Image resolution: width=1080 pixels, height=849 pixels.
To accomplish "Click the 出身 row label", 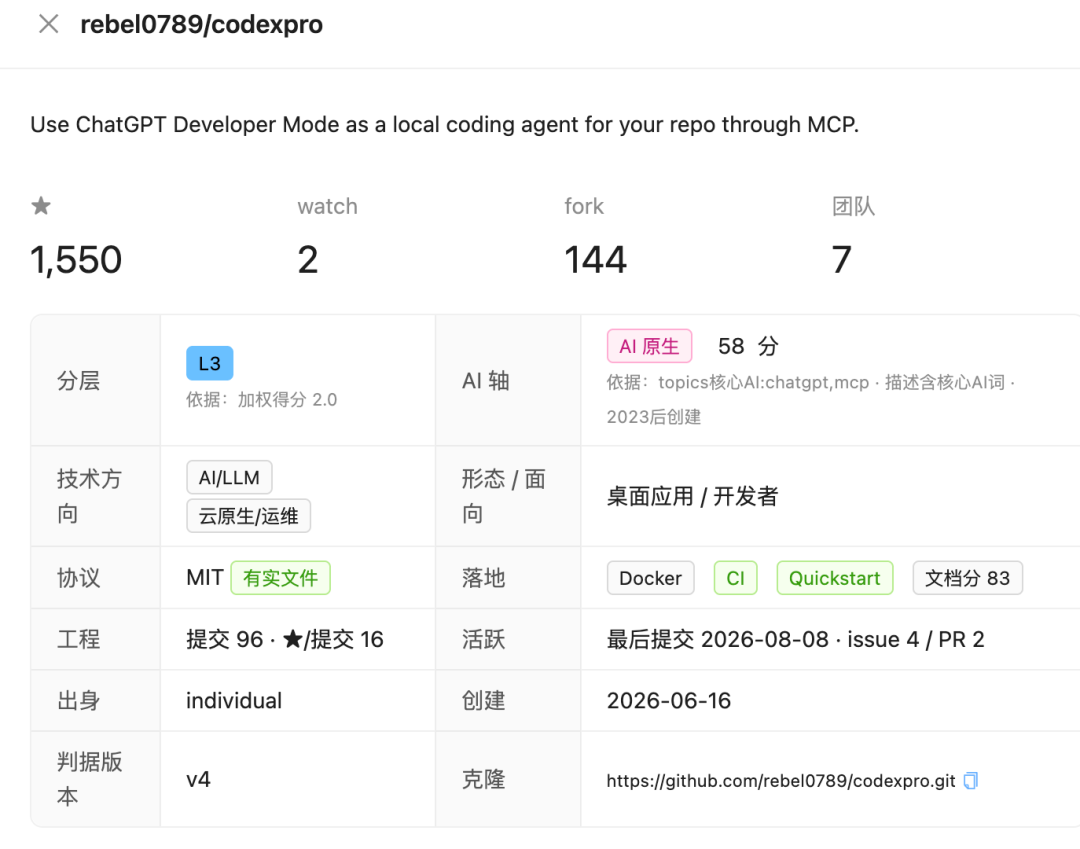I will pos(79,700).
